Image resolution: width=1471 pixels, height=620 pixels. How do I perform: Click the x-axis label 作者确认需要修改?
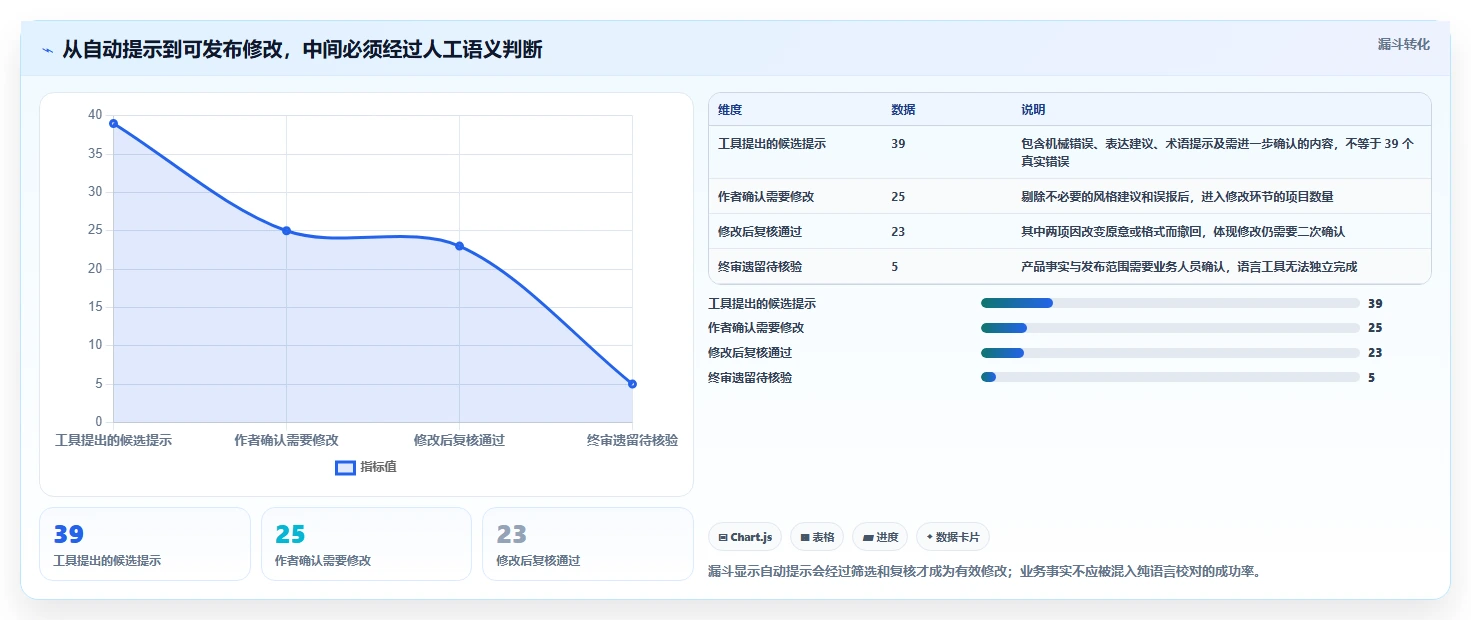(x=286, y=440)
